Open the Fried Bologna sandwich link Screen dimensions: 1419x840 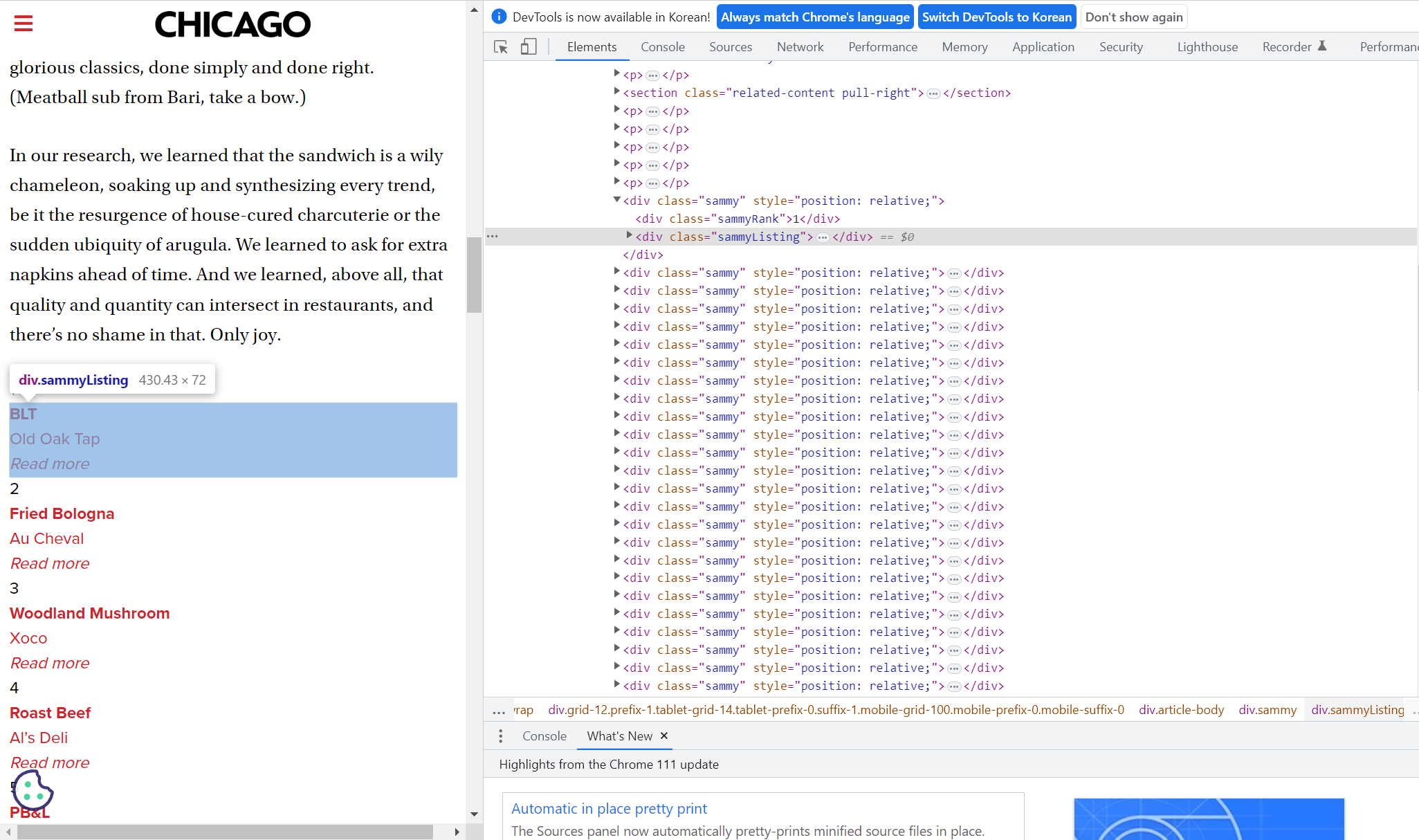pos(62,513)
